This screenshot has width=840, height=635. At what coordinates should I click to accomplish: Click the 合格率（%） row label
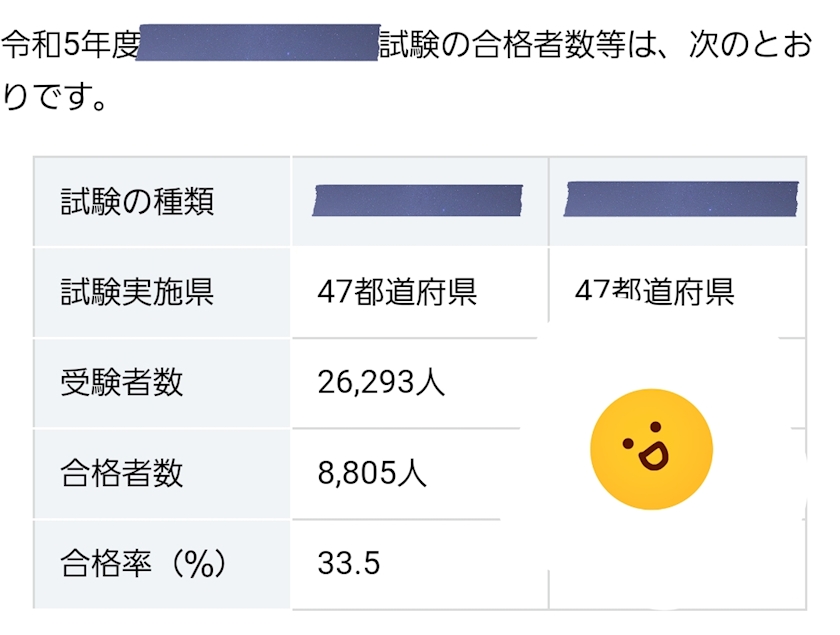point(144,564)
